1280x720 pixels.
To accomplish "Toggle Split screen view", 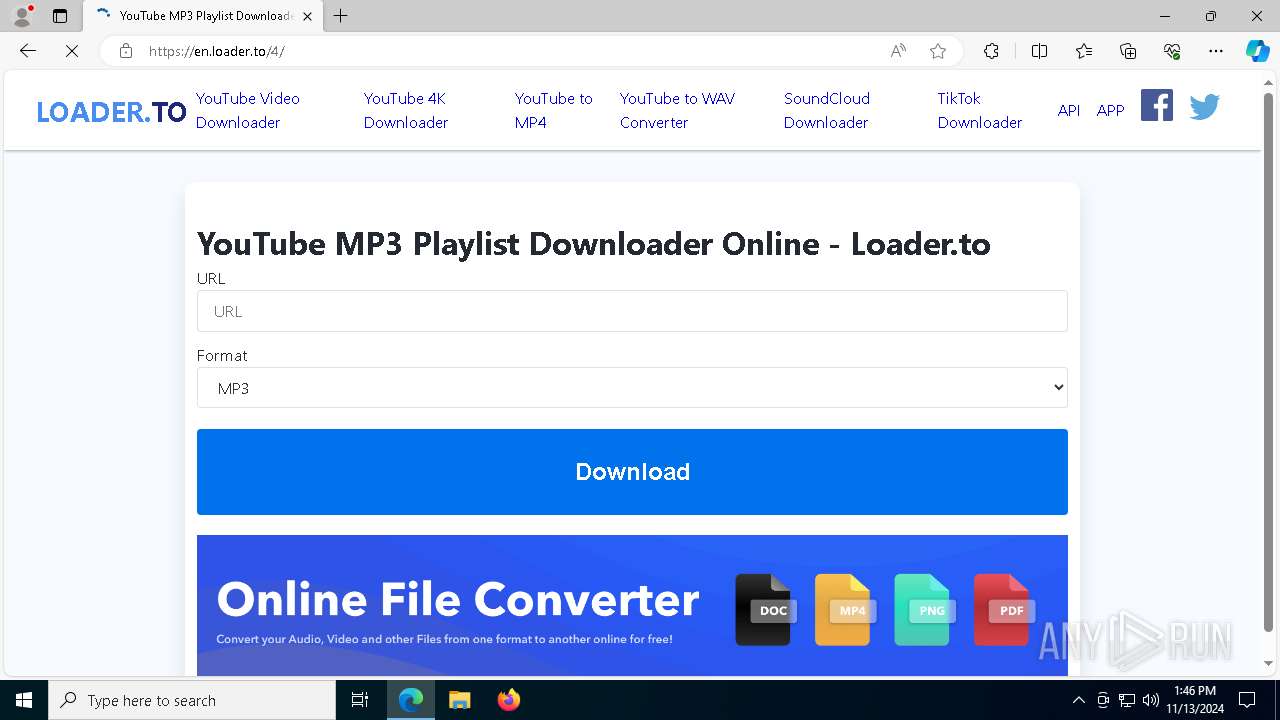I will 1039,51.
